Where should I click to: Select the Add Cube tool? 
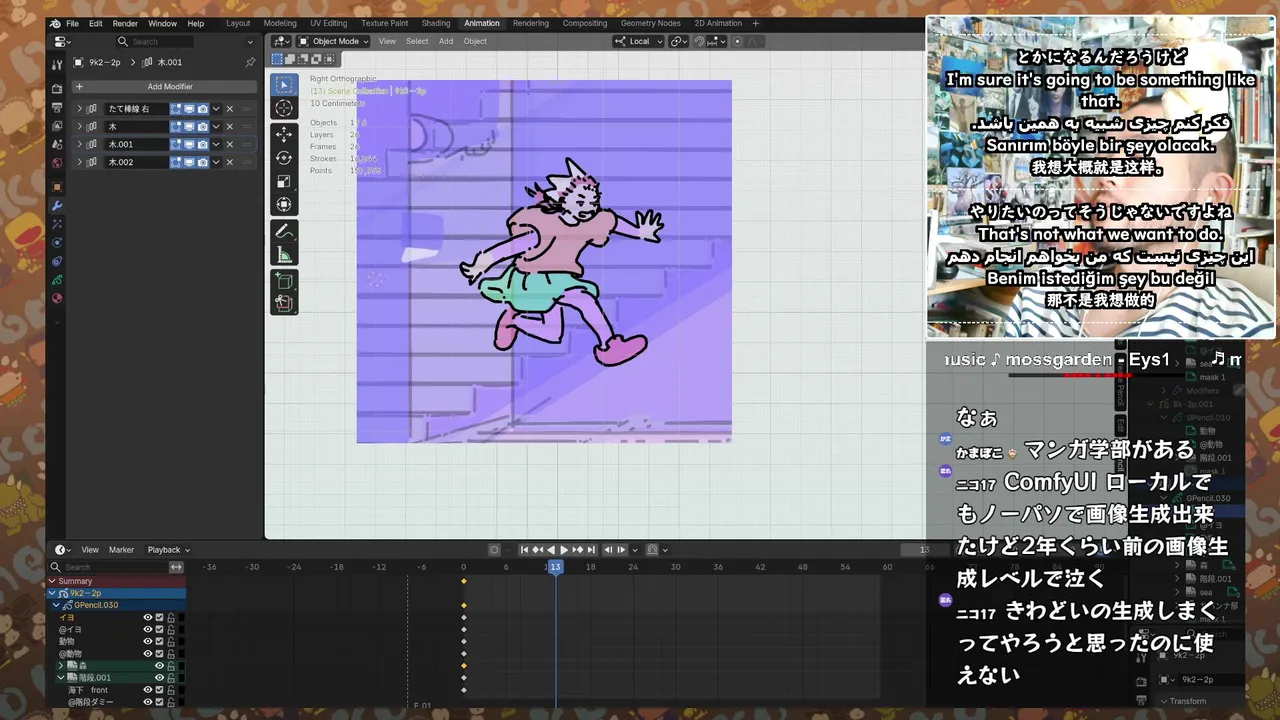point(284,281)
